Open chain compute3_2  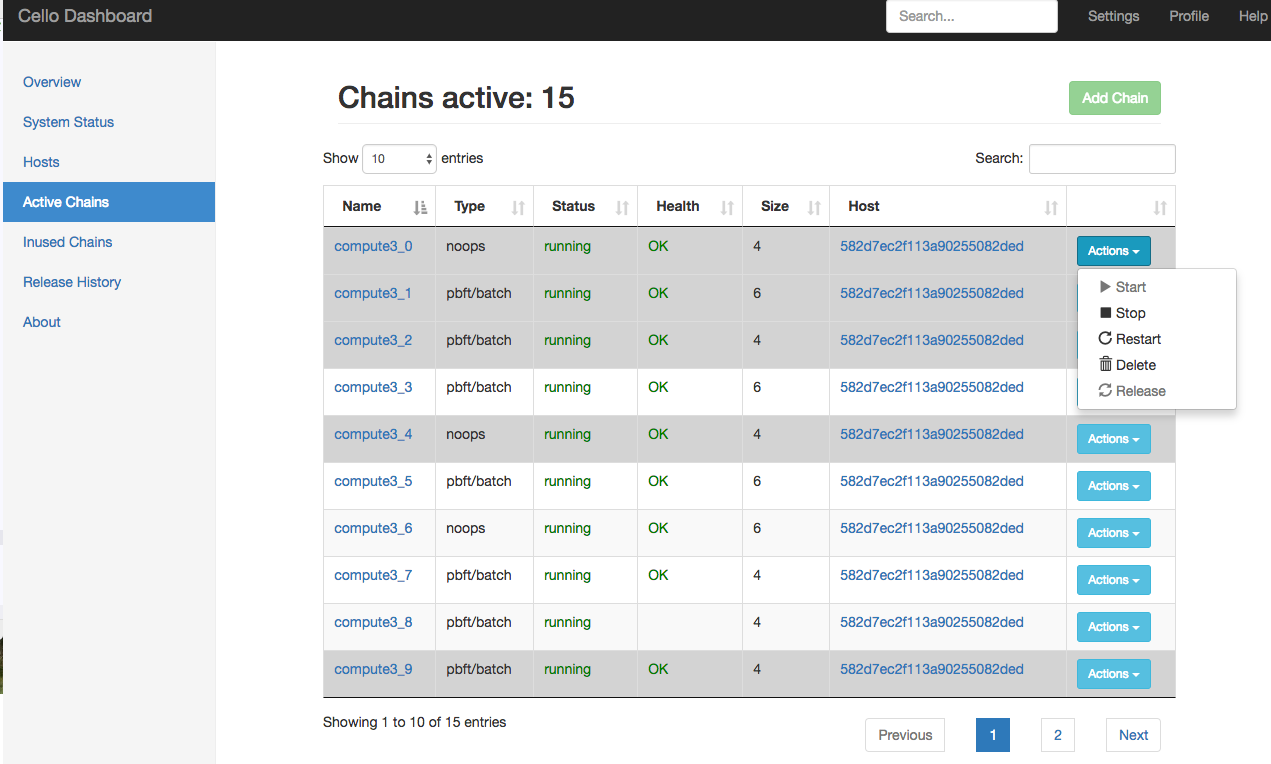373,340
